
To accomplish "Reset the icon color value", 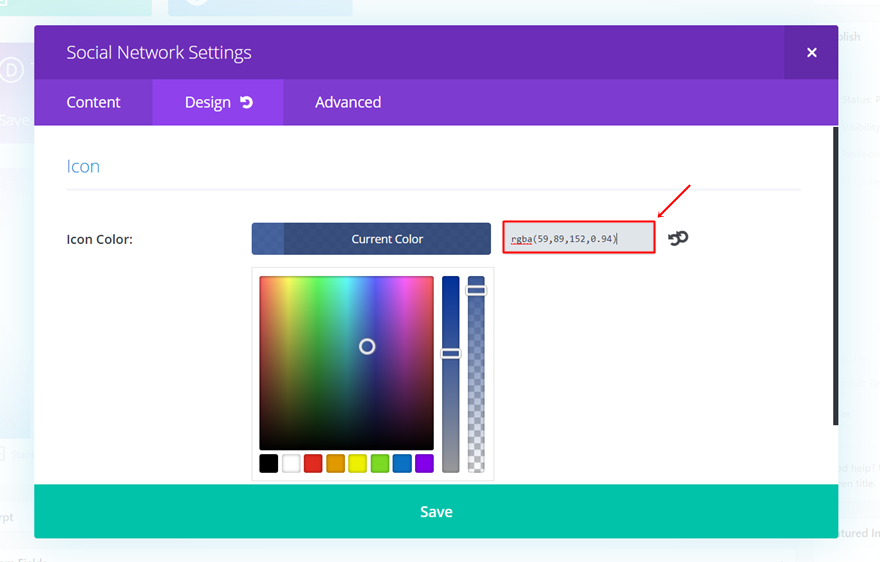I will [678, 238].
